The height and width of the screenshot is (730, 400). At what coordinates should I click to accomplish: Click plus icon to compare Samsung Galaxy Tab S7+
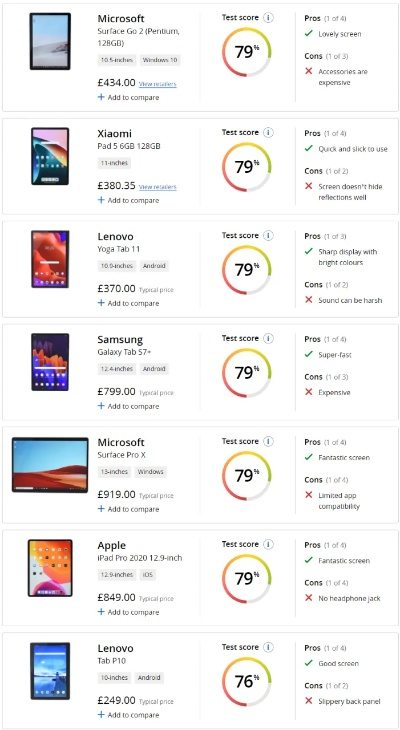coord(101,406)
